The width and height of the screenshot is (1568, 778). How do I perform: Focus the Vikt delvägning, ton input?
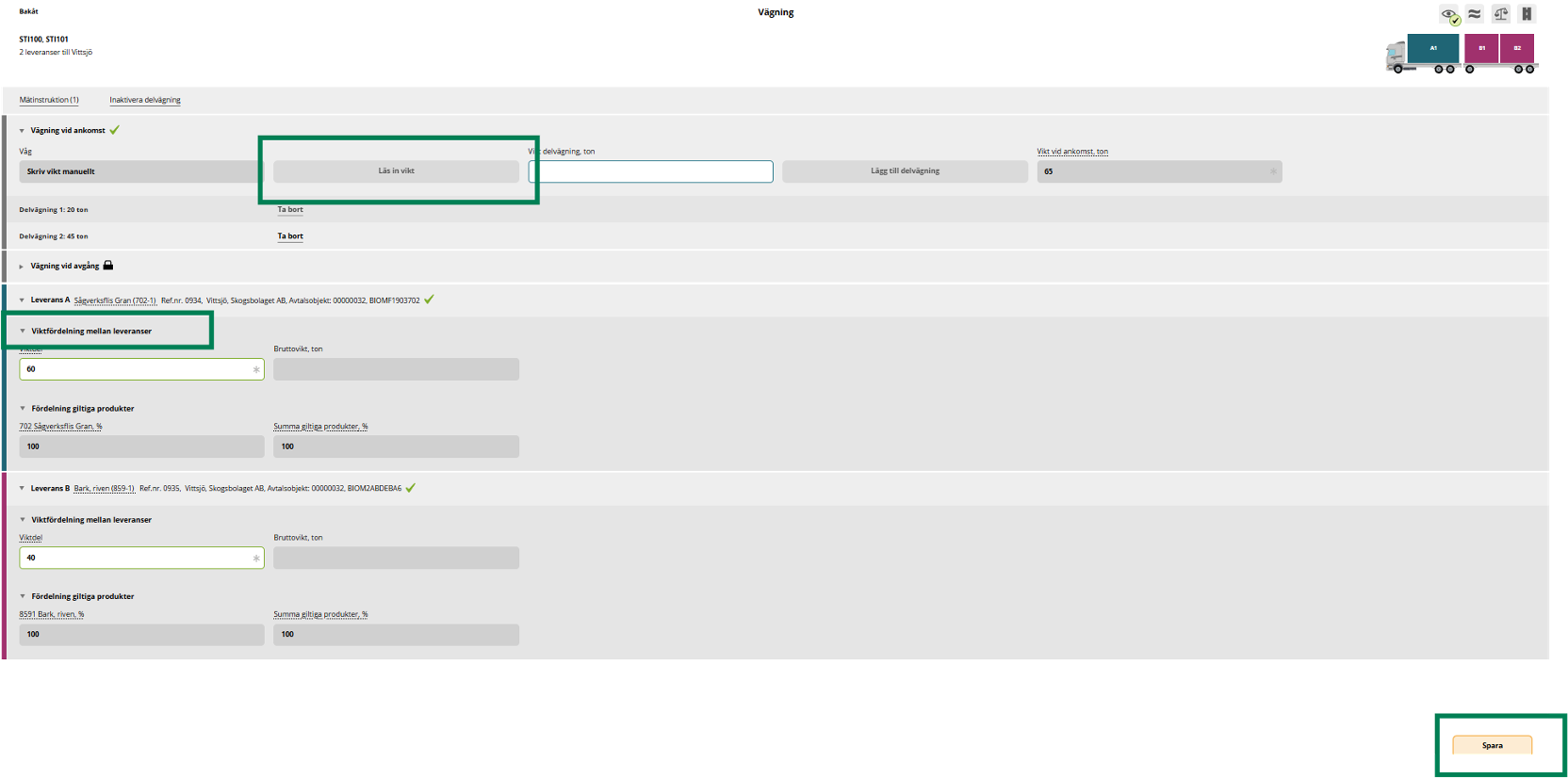tap(650, 171)
